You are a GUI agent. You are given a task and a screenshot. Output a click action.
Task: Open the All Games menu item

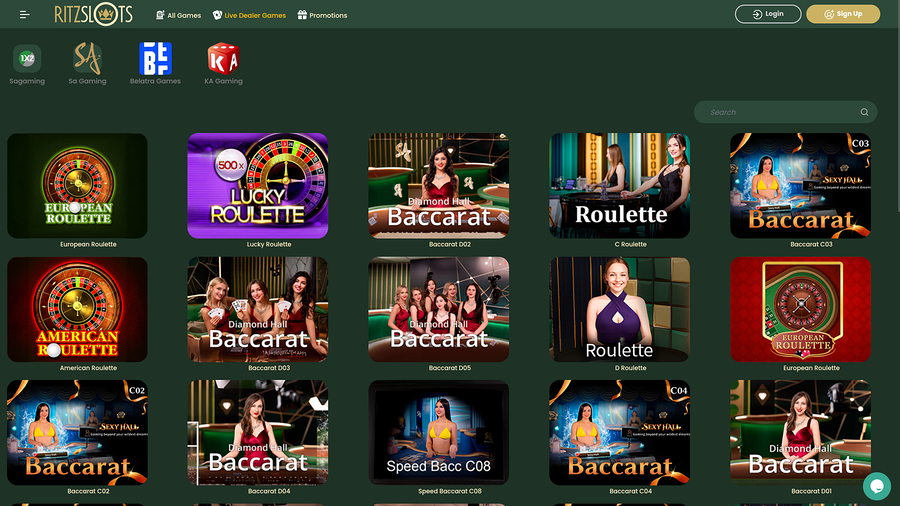click(x=179, y=15)
